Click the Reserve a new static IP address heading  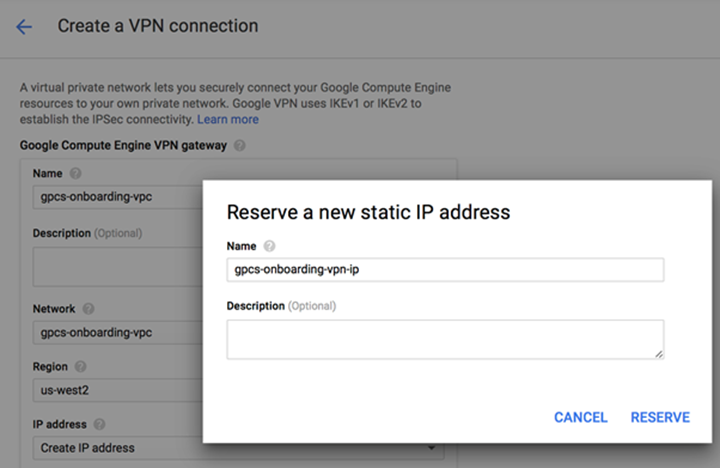coord(369,212)
